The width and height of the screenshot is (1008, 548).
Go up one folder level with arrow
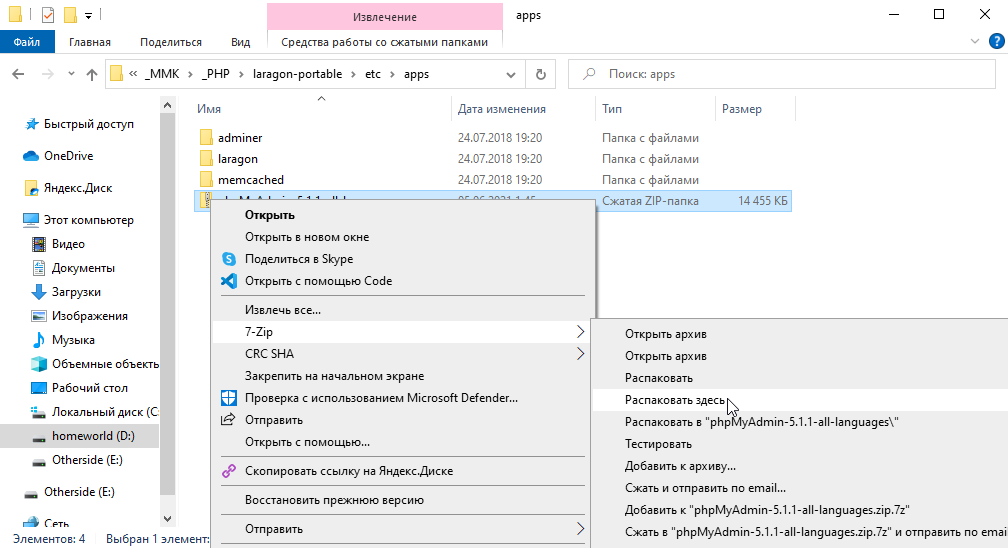click(x=92, y=74)
